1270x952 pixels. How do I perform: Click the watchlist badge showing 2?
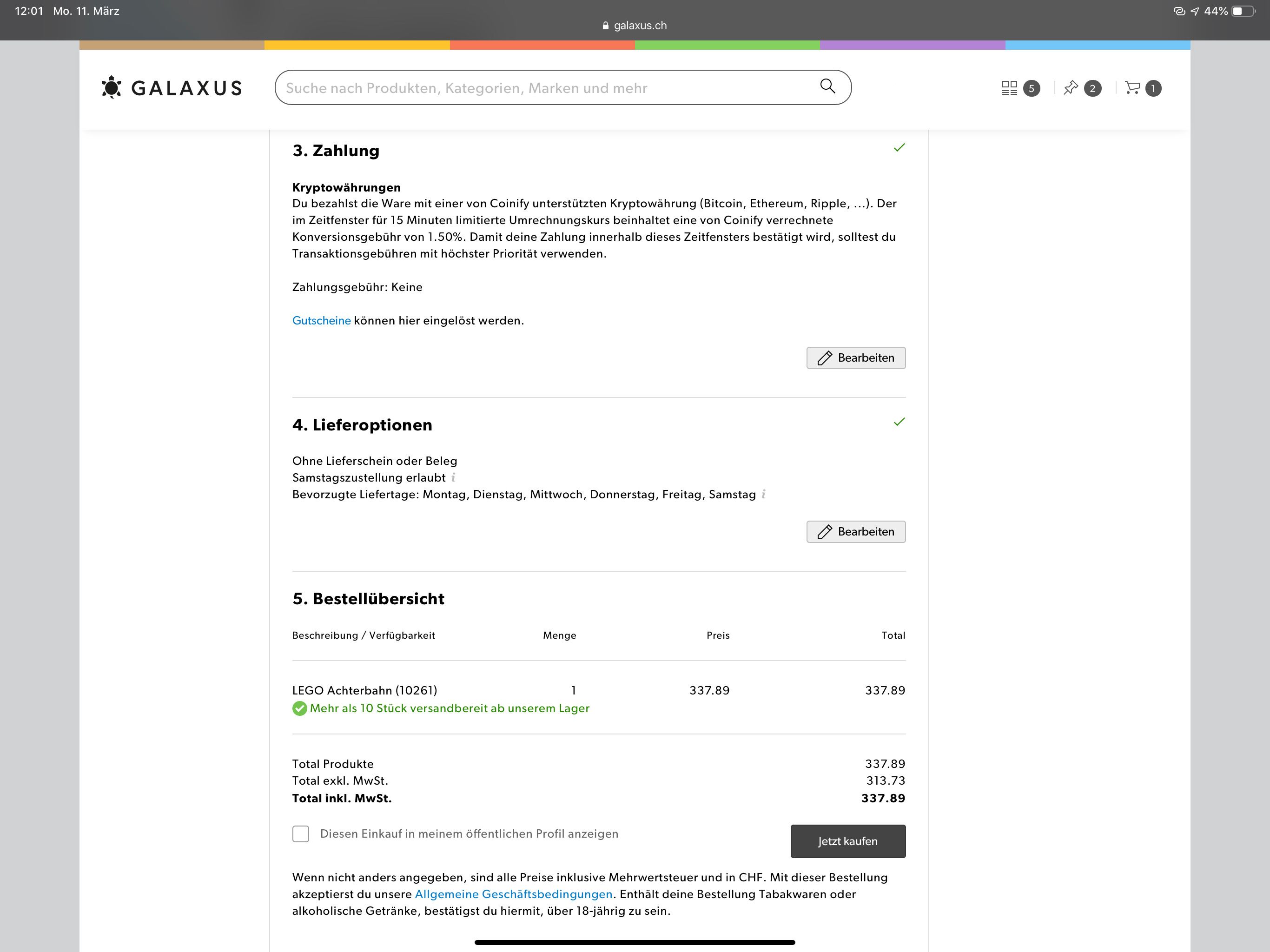(1092, 88)
